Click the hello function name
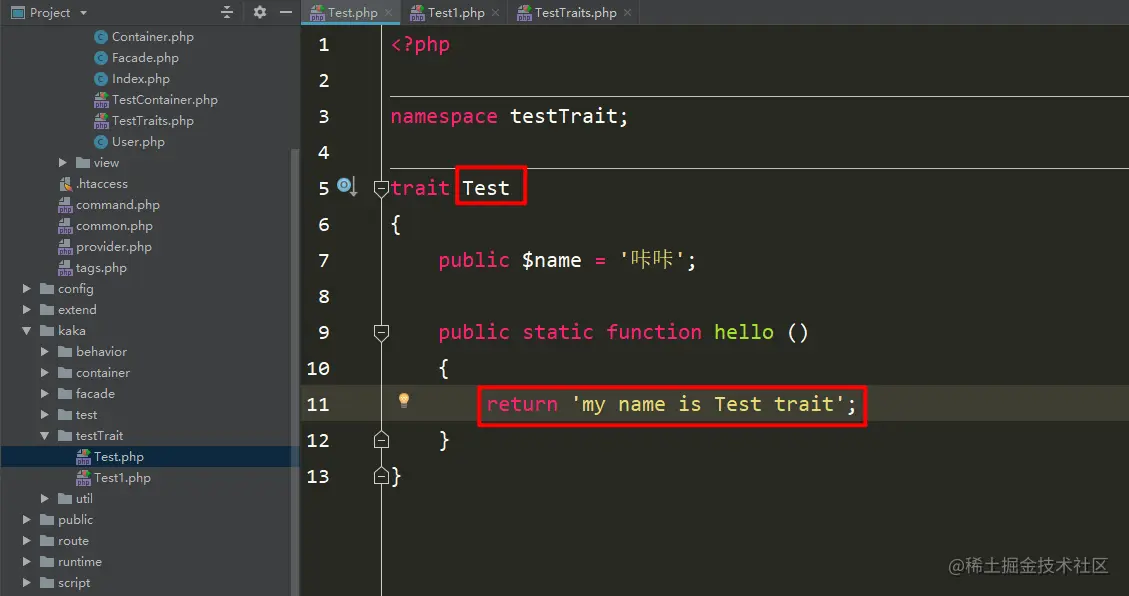Viewport: 1129px width, 596px height. click(x=744, y=332)
